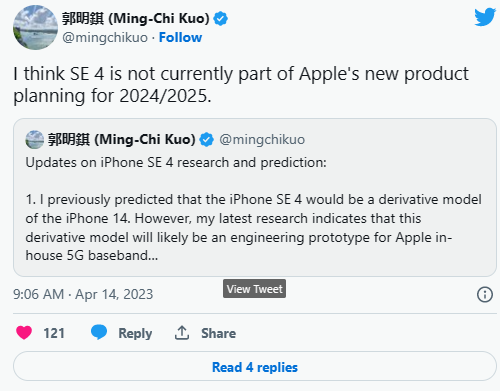Click the main author display name

tap(136, 18)
